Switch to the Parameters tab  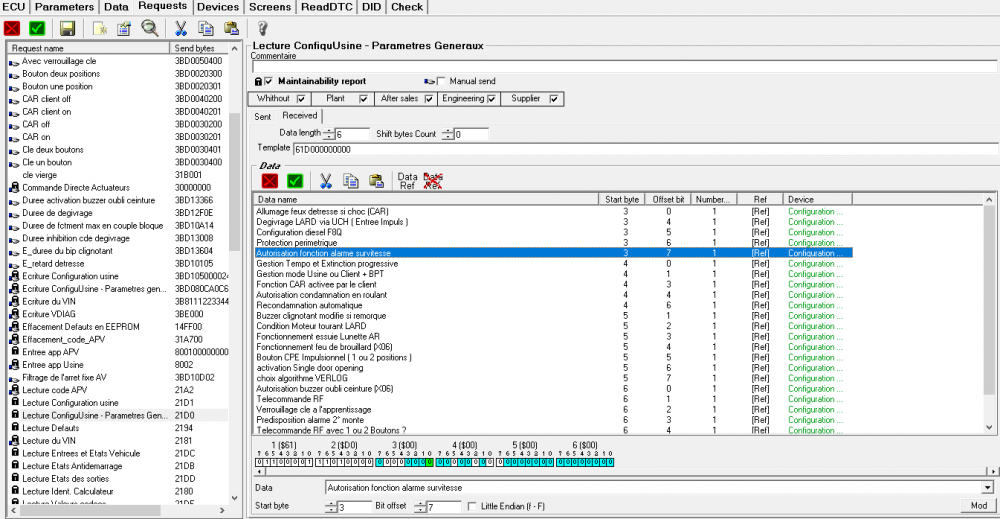click(64, 7)
